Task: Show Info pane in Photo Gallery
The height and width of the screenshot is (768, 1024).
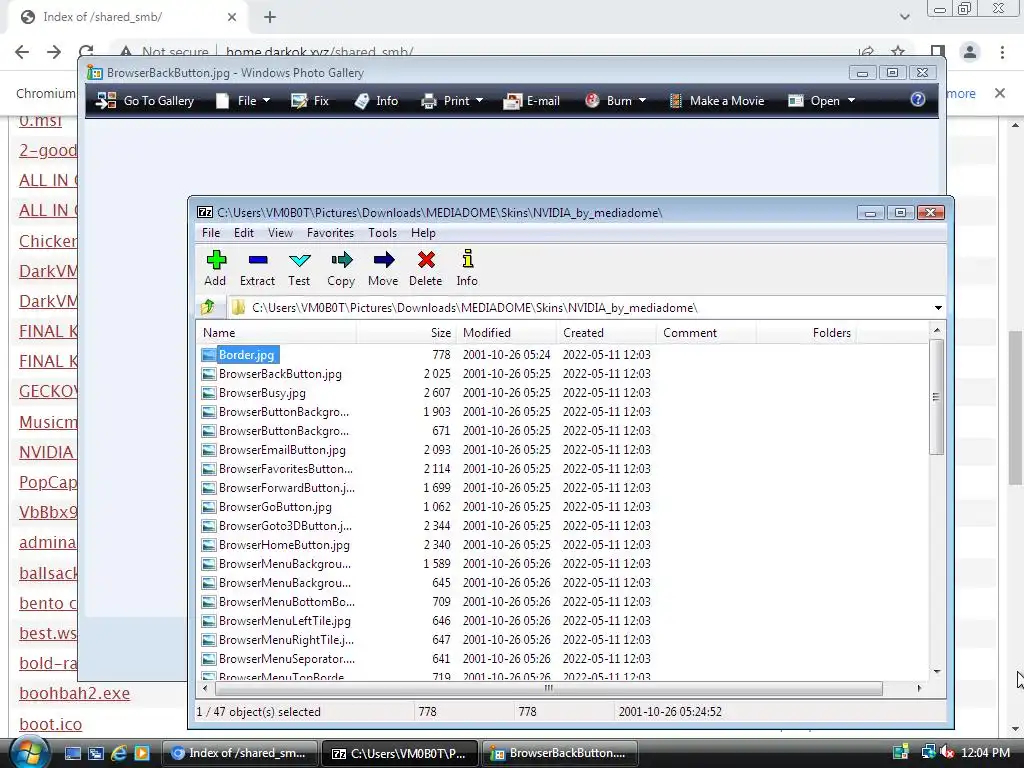Action: click(376, 101)
